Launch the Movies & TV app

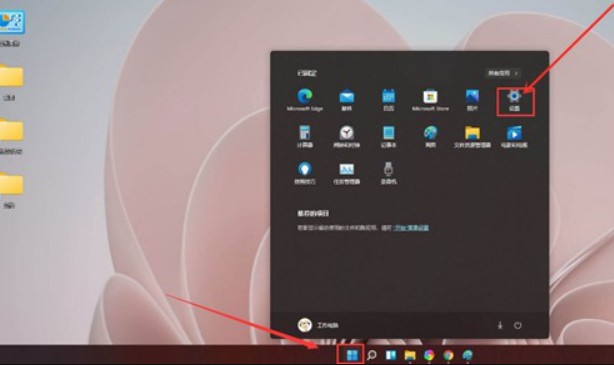(514, 137)
